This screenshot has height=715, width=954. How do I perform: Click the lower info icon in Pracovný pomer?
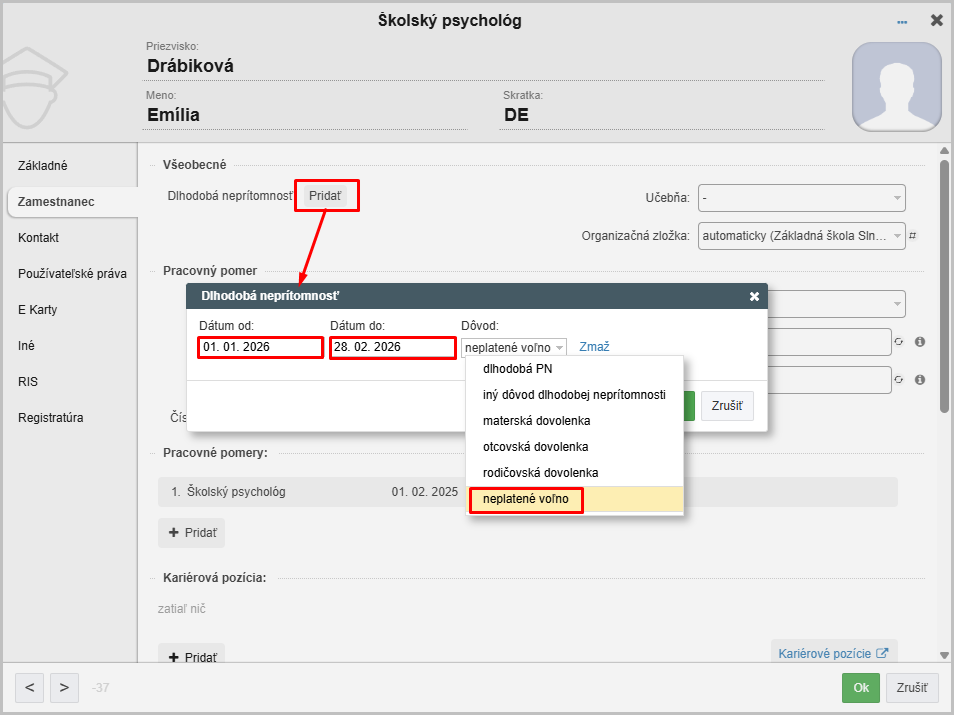(x=919, y=380)
